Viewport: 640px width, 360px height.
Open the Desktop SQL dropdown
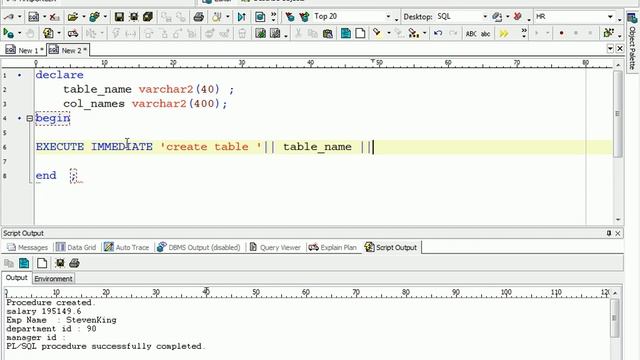point(485,17)
